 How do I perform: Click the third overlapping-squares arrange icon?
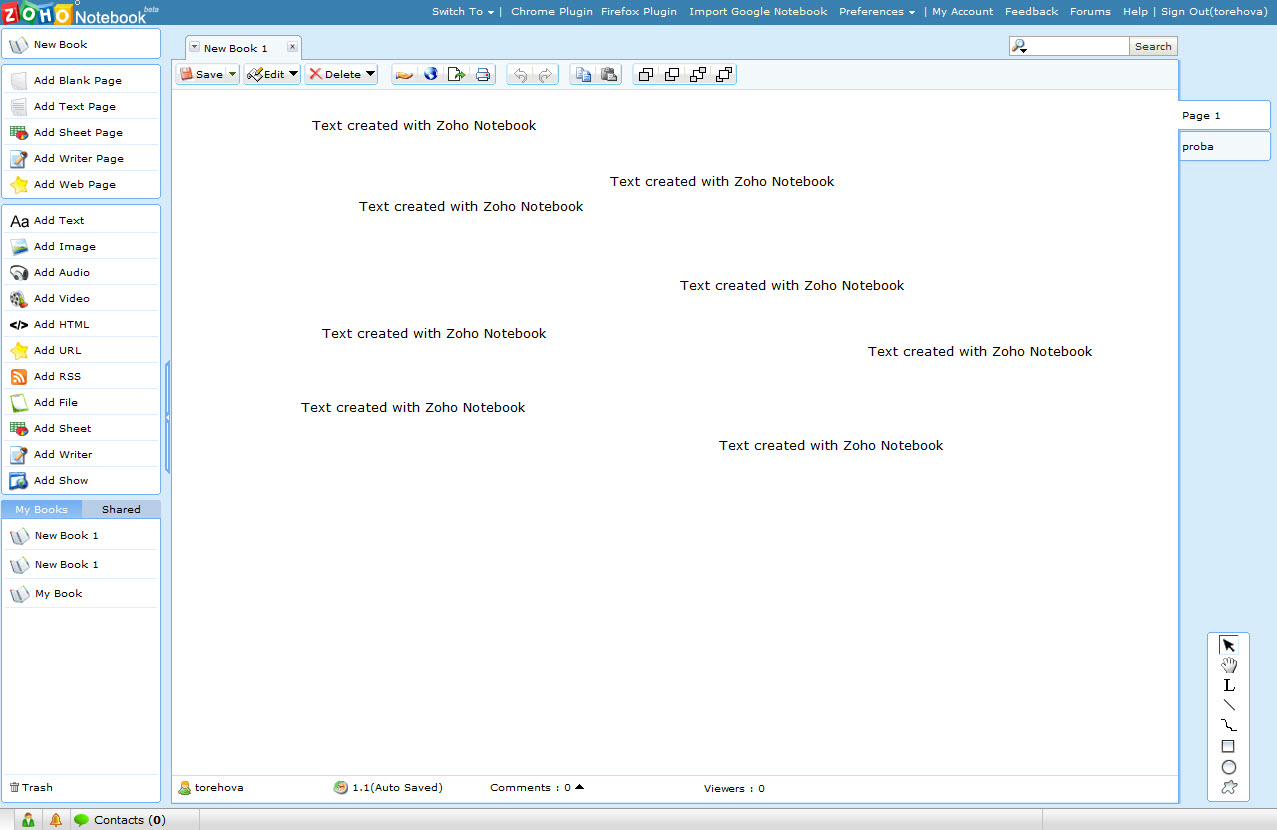point(698,74)
